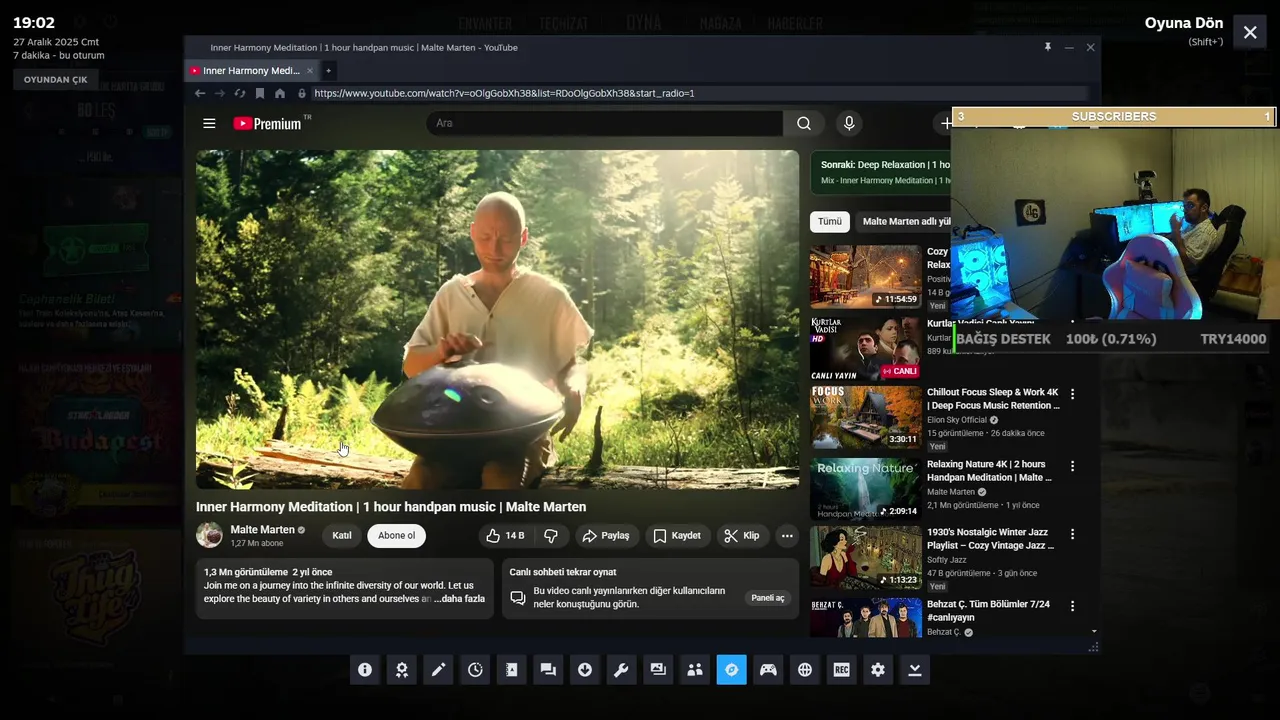Viewport: 1280px width, 720px height.
Task: Collapse the overlay toolbar with down-arrow icon
Action: (x=915, y=670)
